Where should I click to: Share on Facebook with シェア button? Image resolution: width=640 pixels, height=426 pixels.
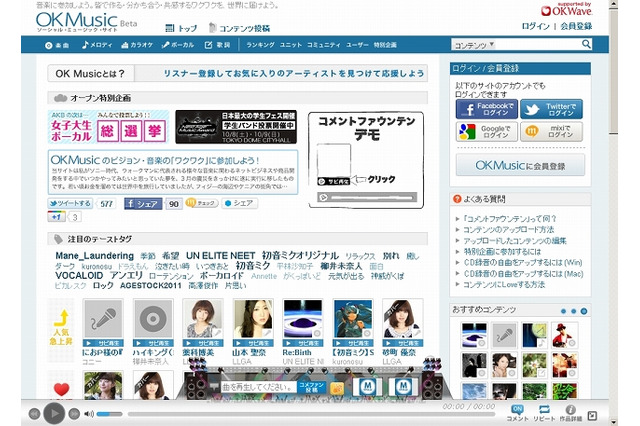(x=143, y=204)
